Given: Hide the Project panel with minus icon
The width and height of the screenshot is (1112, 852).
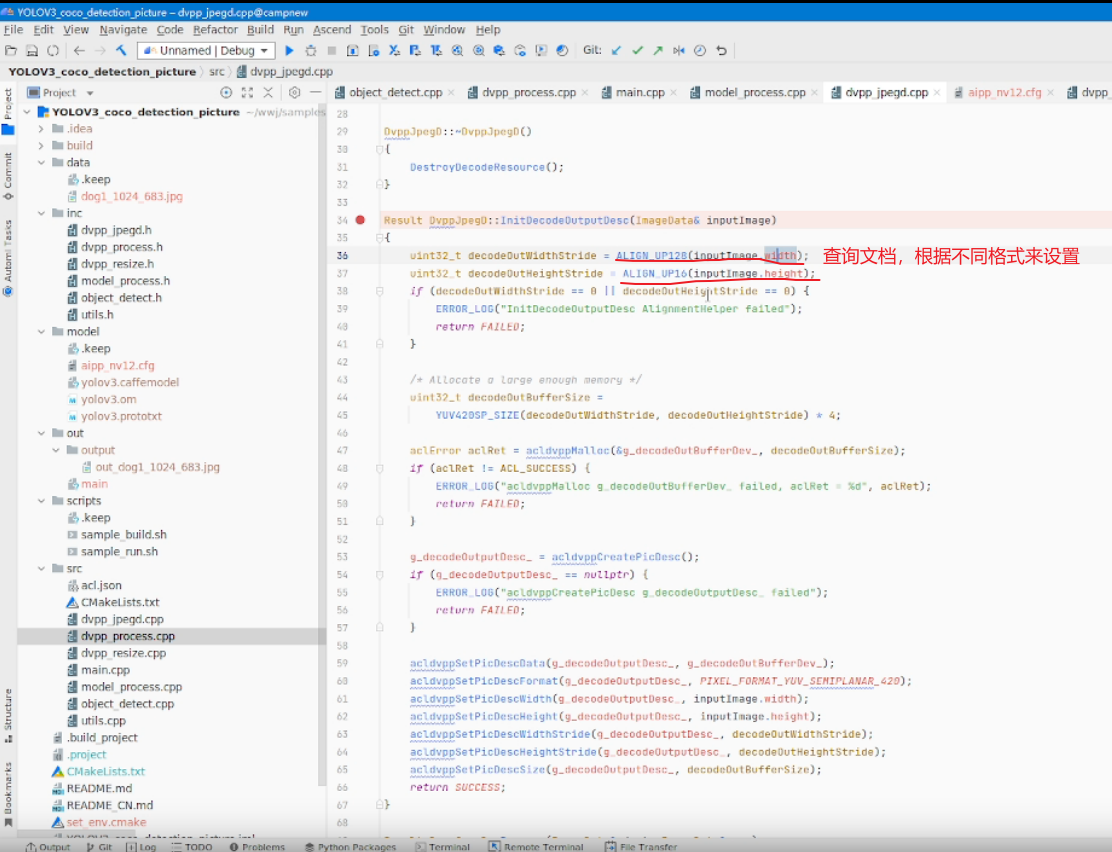Looking at the screenshot, I should pos(316,92).
